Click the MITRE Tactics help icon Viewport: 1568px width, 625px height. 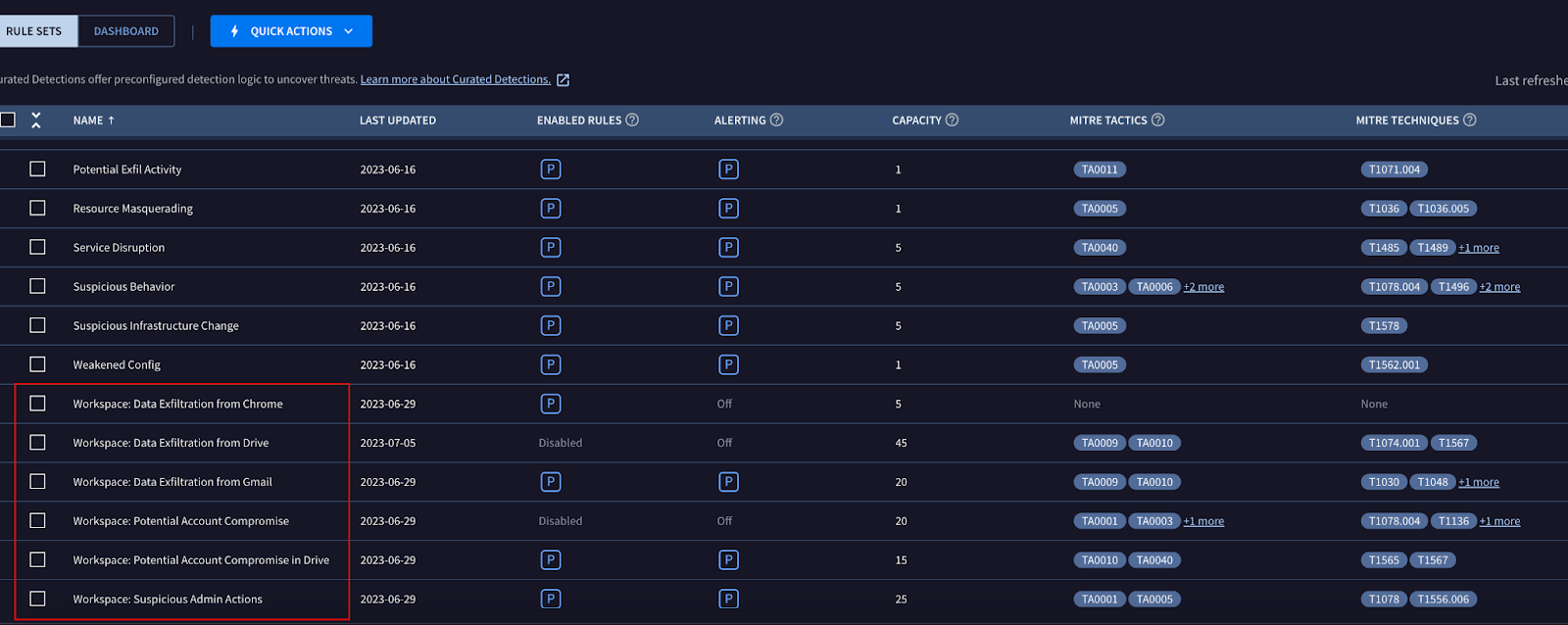click(x=1157, y=120)
